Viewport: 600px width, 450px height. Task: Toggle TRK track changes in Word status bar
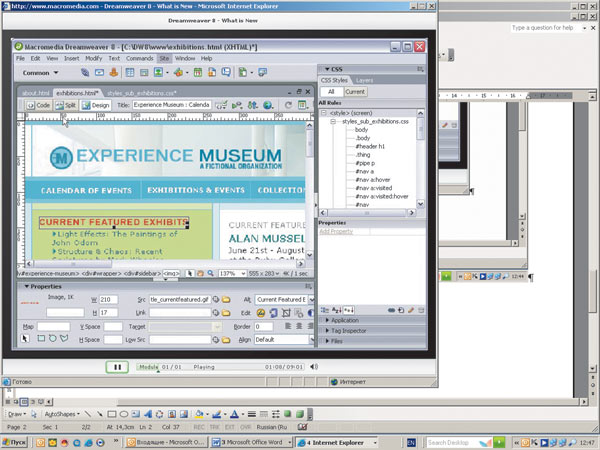[x=215, y=427]
